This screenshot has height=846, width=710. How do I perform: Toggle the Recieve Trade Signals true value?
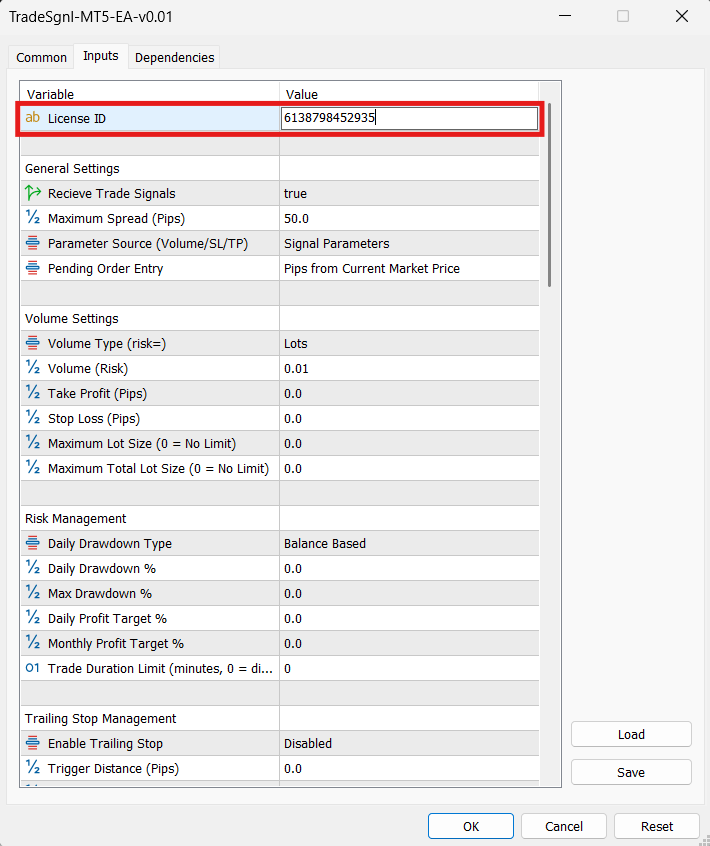click(409, 193)
